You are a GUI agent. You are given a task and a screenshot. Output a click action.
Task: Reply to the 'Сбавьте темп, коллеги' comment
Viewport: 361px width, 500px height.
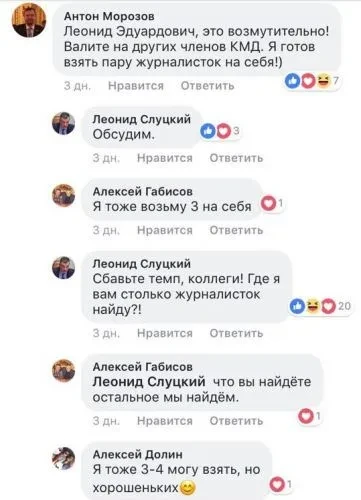click(x=236, y=333)
